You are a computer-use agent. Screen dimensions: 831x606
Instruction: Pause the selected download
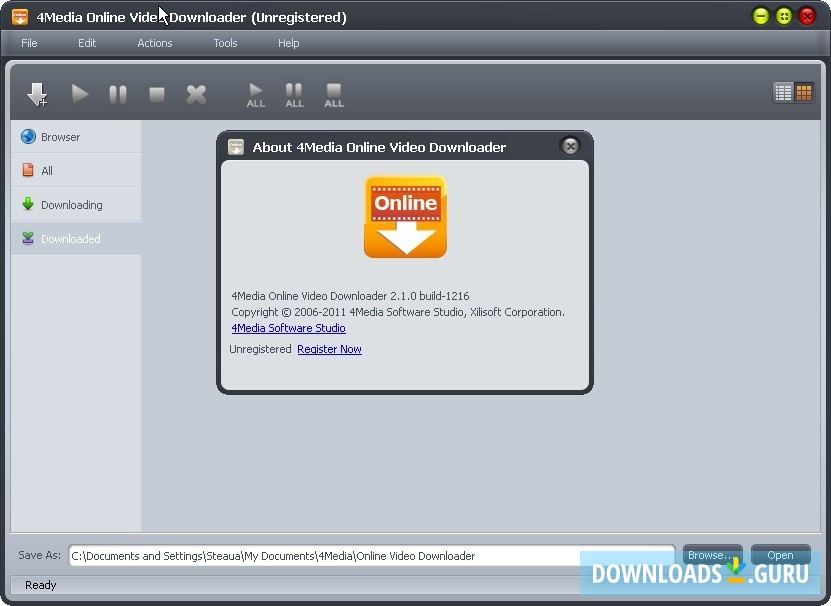pyautogui.click(x=118, y=94)
